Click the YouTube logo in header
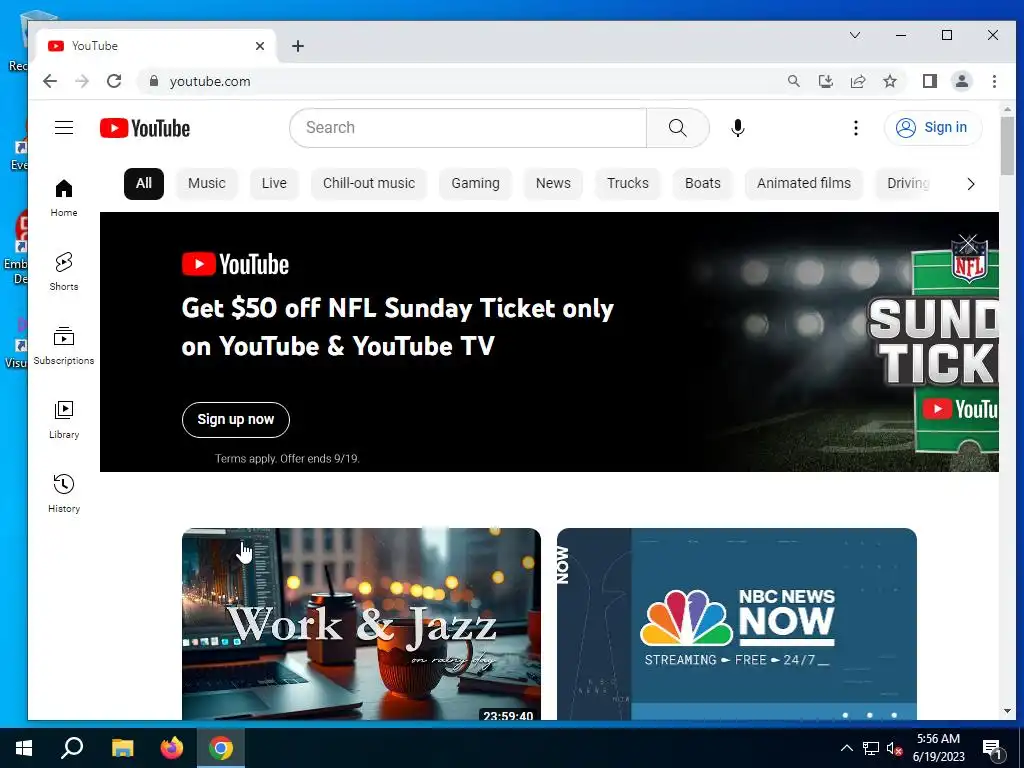Viewport: 1024px width, 768px height. [145, 128]
